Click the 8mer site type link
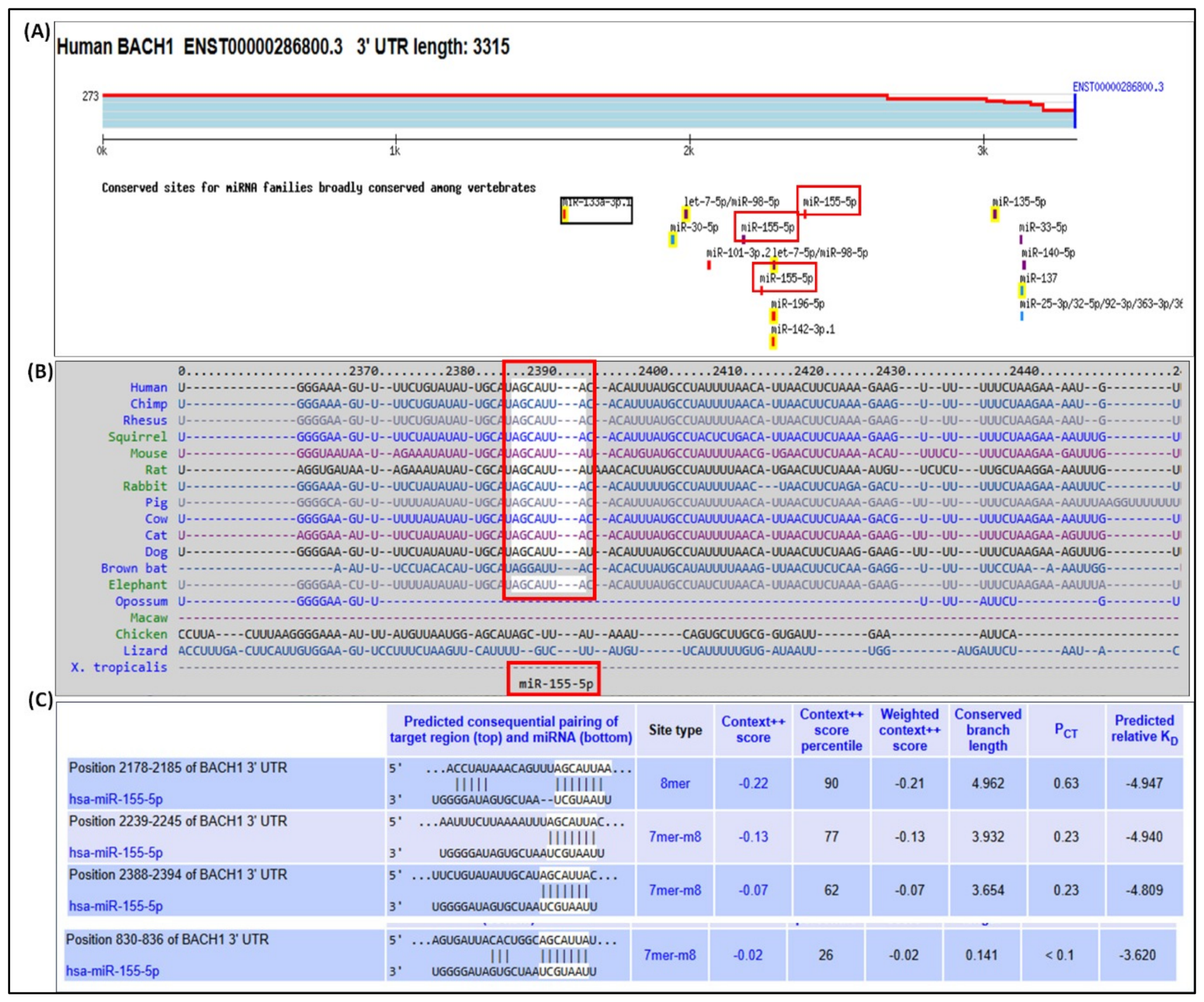Image resolution: width=1204 pixels, height=1002 pixels. tap(674, 783)
